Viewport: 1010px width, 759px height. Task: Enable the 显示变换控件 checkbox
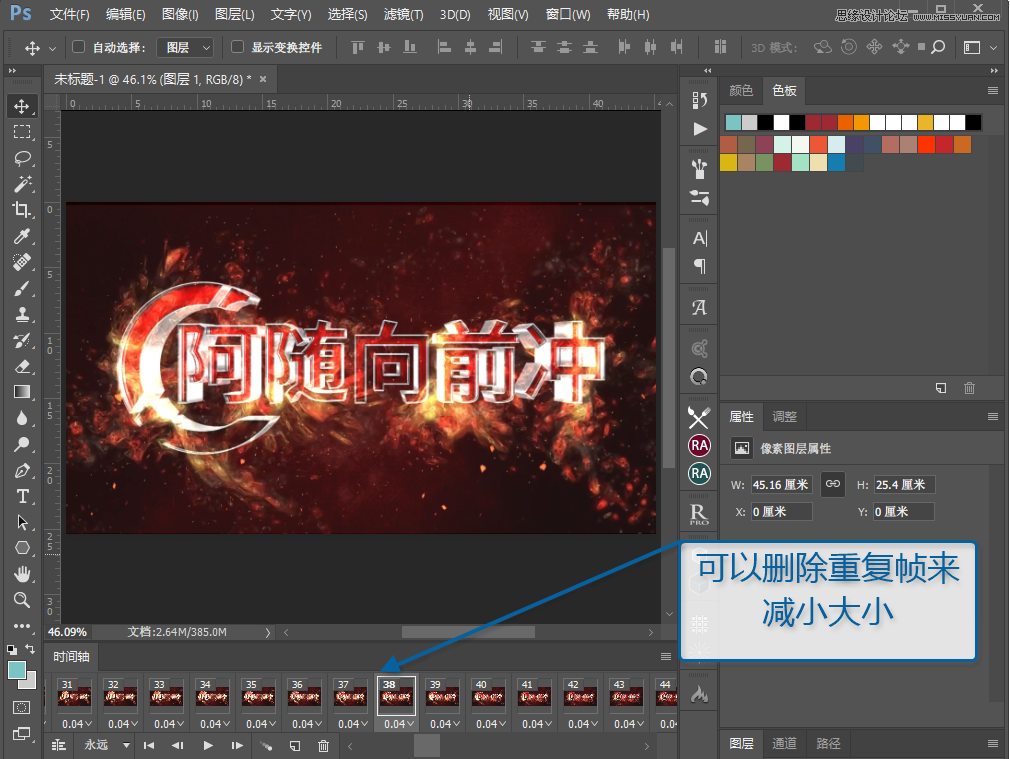237,47
